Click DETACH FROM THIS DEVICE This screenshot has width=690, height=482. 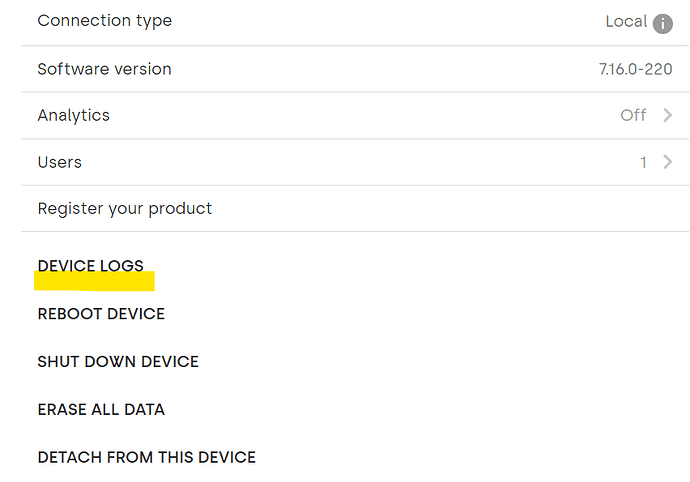(147, 457)
